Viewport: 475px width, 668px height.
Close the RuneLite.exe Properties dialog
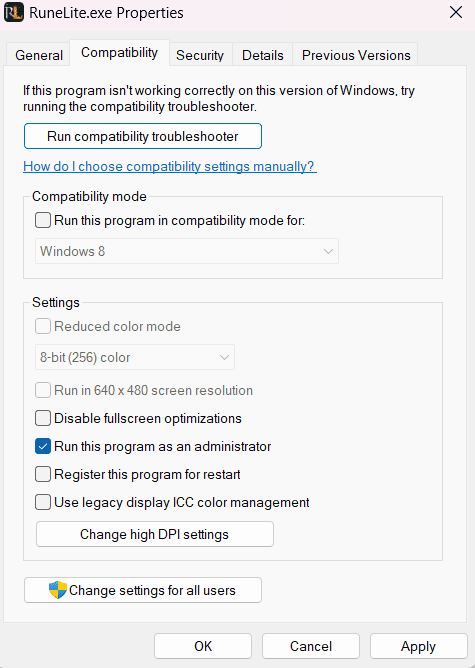456,12
